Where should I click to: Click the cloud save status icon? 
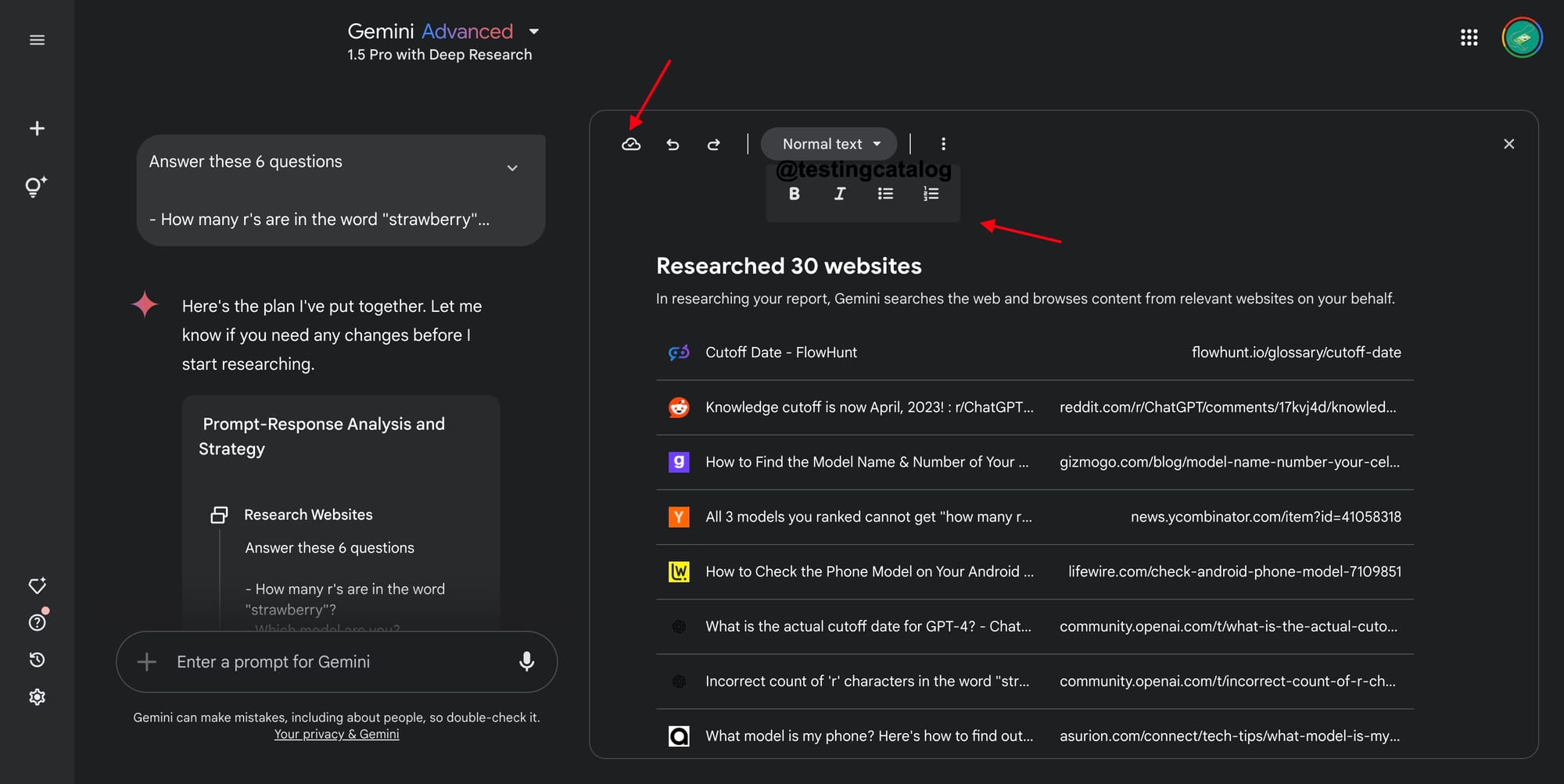tap(631, 144)
